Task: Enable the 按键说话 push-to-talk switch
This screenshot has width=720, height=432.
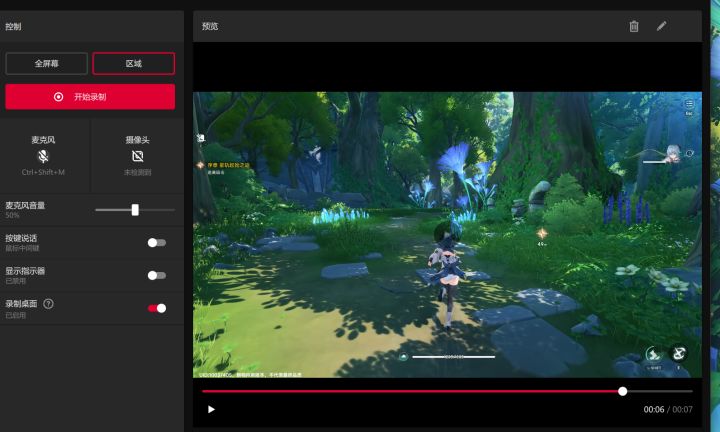Action: tap(157, 242)
